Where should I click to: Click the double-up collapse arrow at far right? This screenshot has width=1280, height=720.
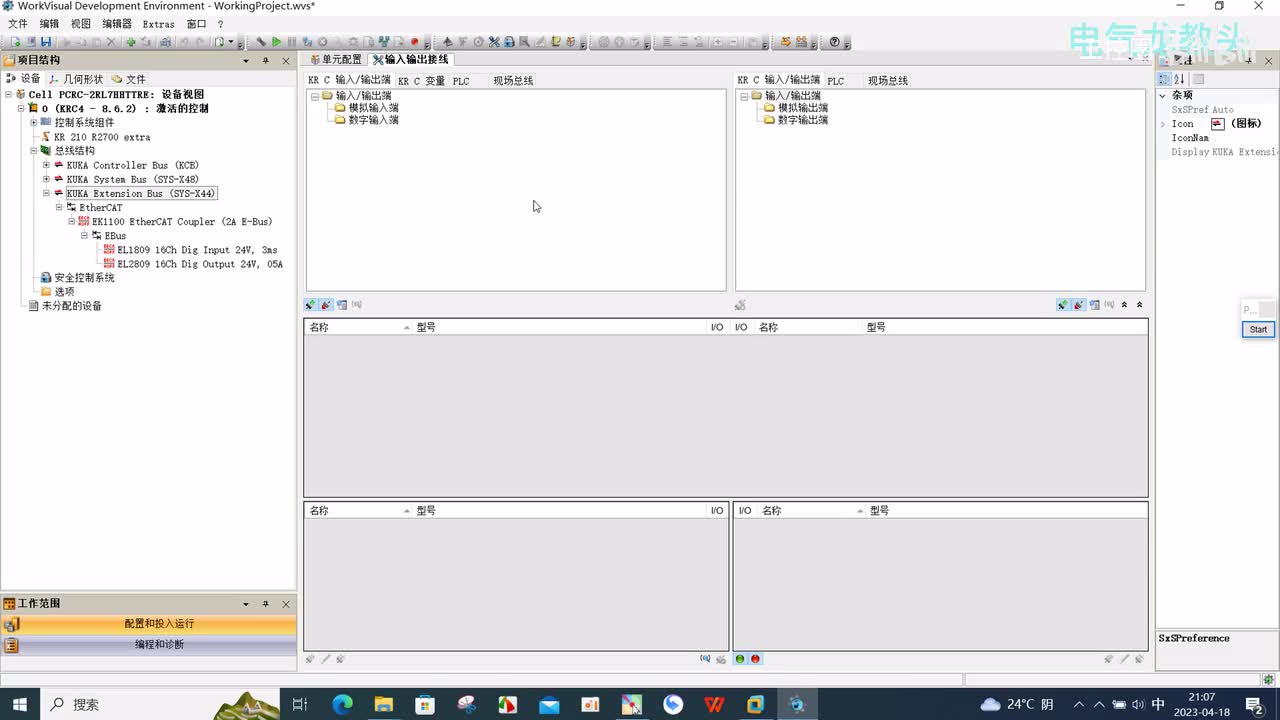tap(1139, 305)
